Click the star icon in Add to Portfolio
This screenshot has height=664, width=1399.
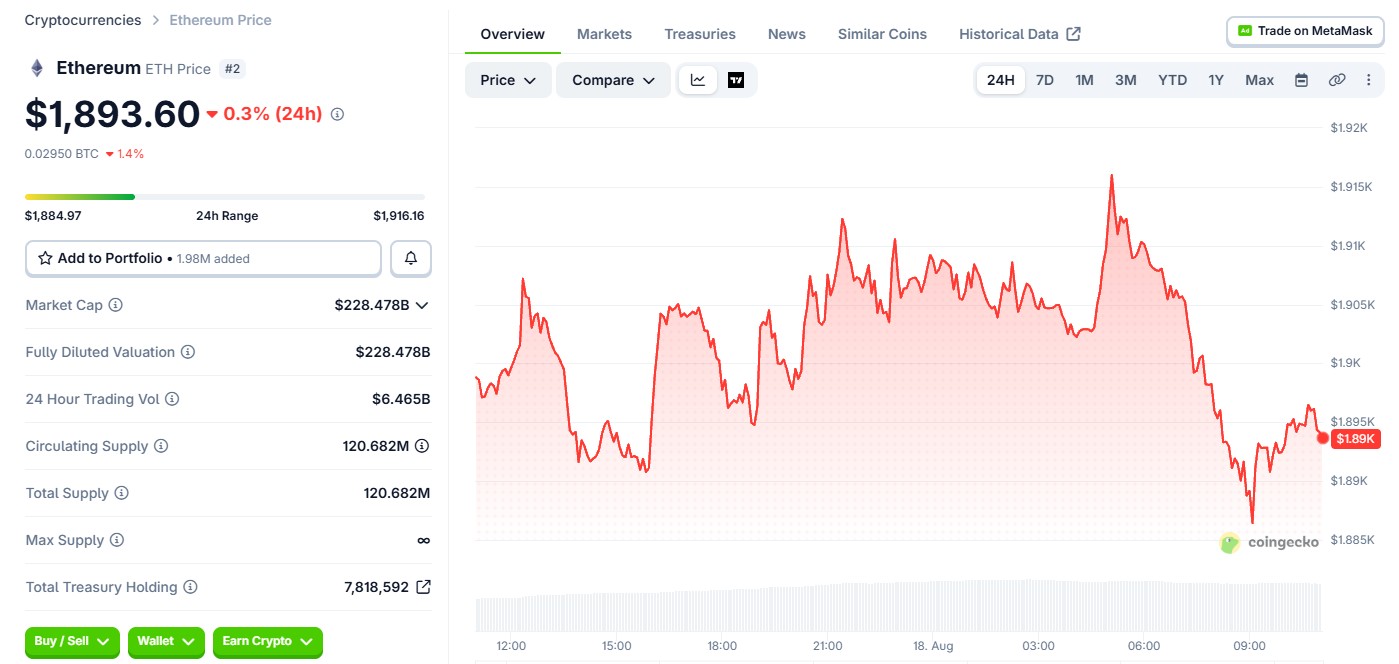coord(45,258)
